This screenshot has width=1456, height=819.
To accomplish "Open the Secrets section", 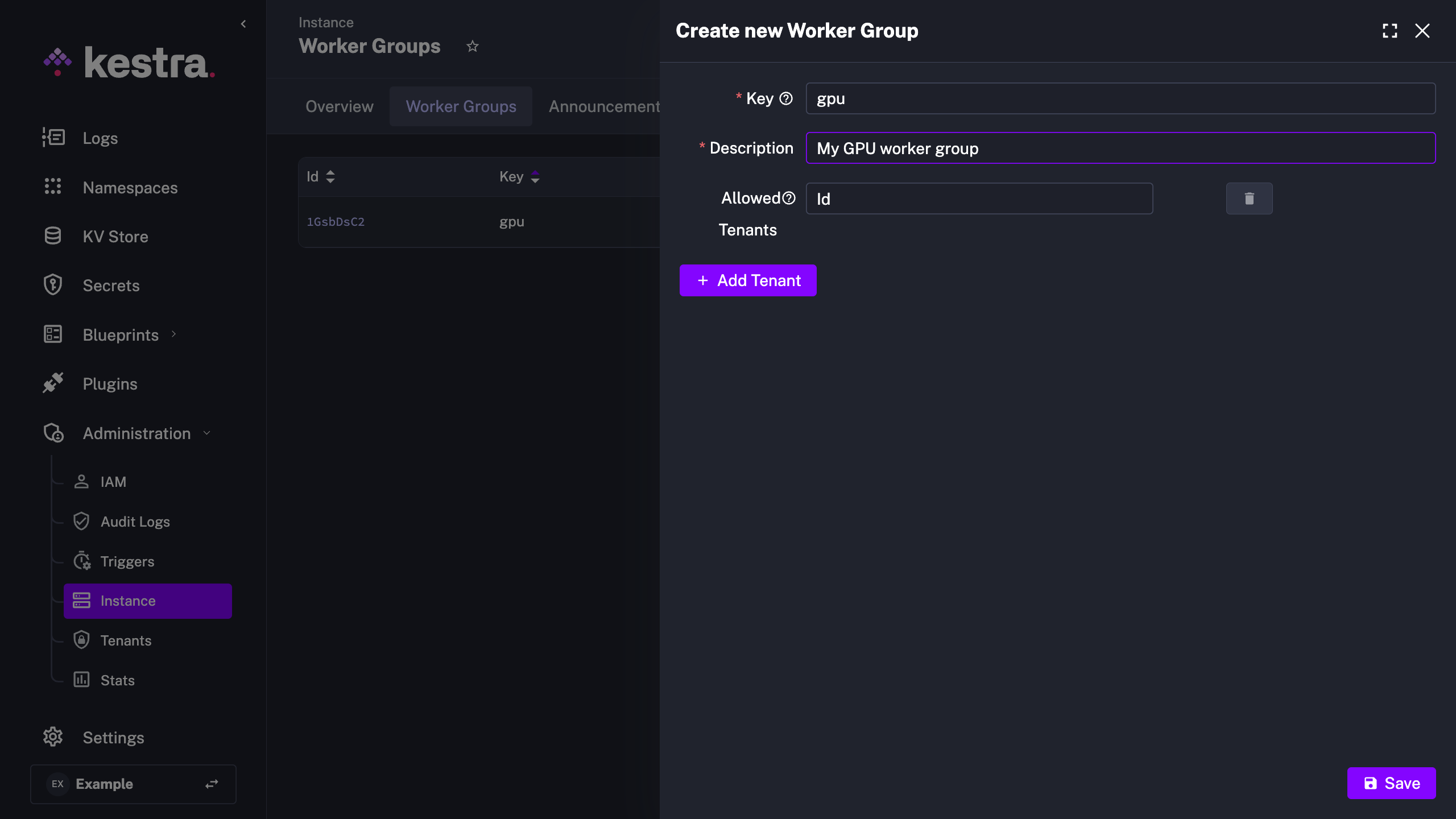I will 111,285.
